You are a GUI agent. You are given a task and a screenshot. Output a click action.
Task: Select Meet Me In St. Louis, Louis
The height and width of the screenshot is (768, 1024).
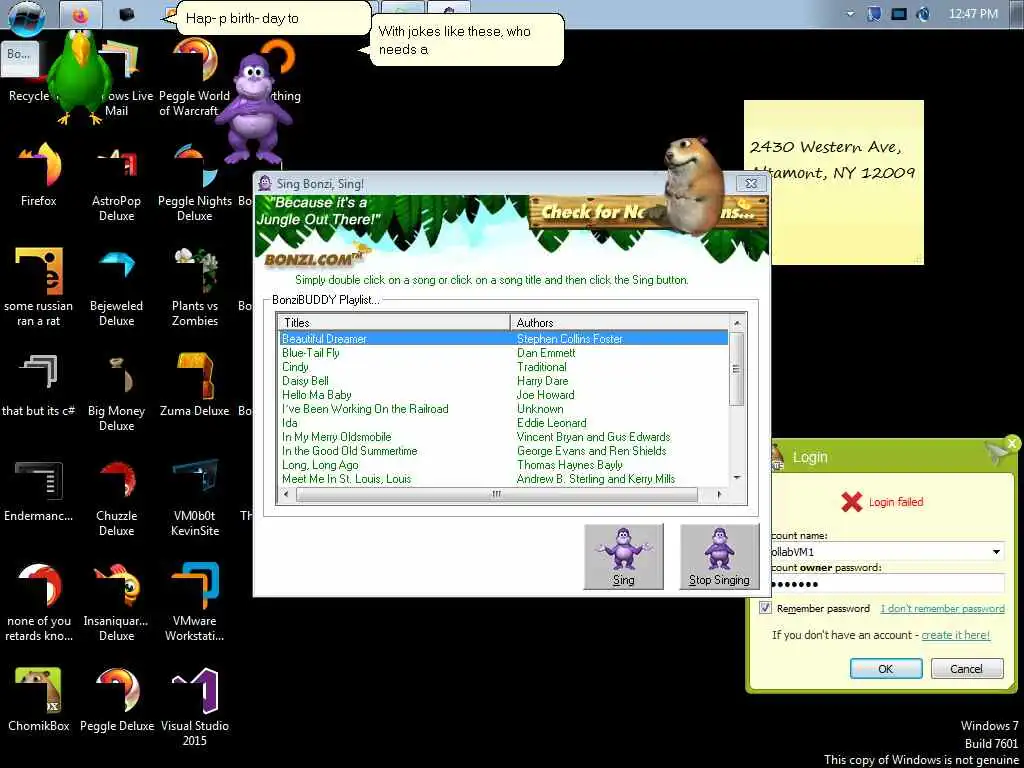coord(347,479)
